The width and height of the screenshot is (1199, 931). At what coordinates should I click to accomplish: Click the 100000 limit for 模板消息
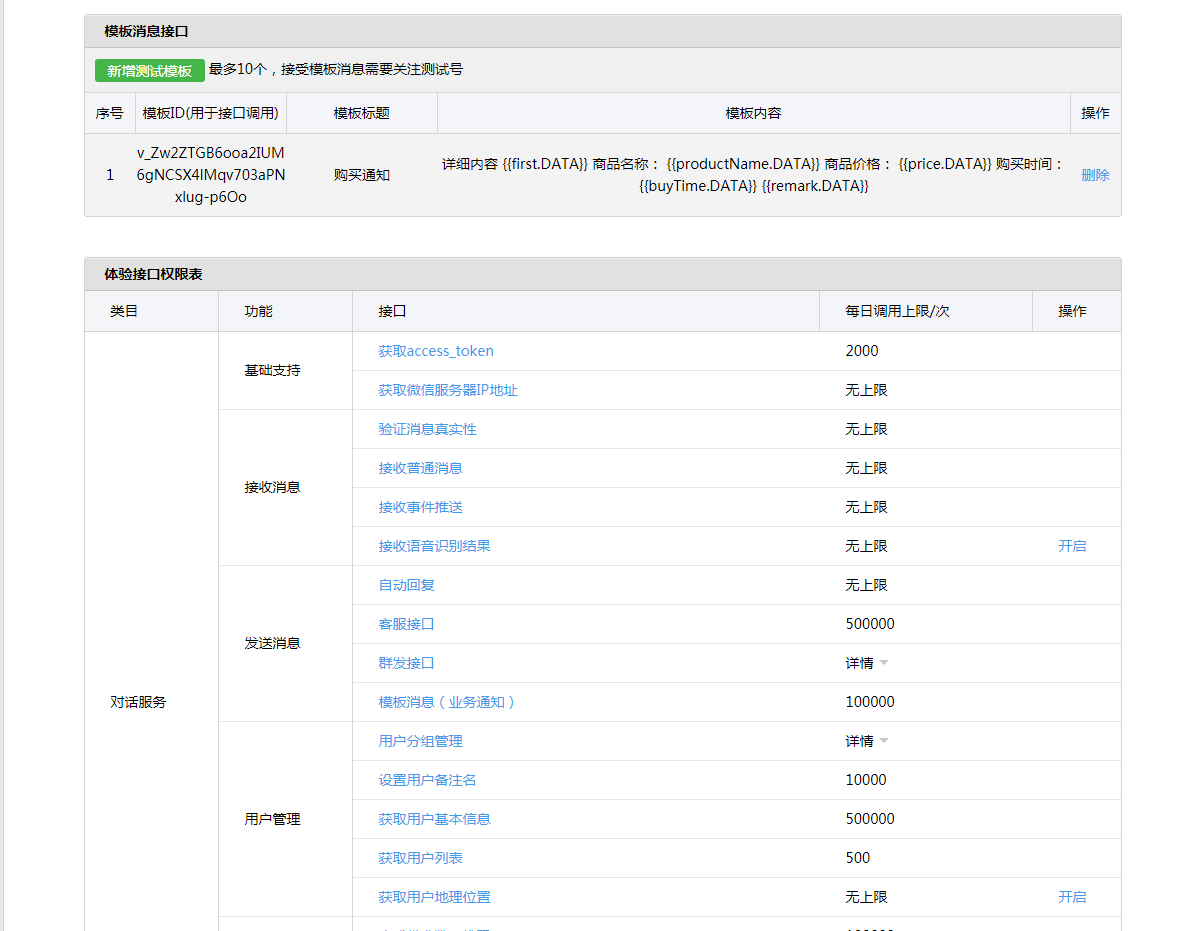click(870, 702)
